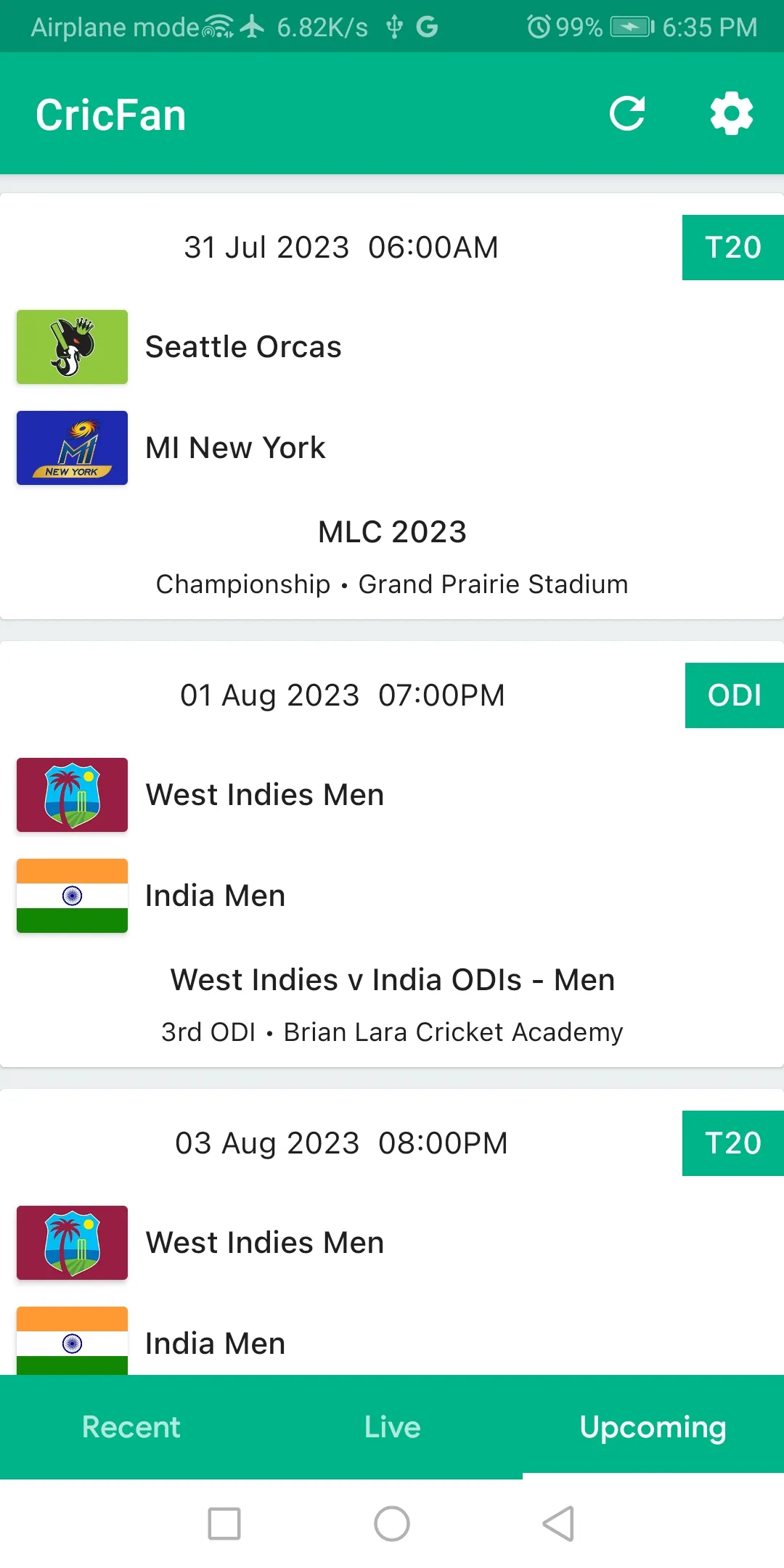
Task: Tap the ODI format badge
Action: coord(735,695)
